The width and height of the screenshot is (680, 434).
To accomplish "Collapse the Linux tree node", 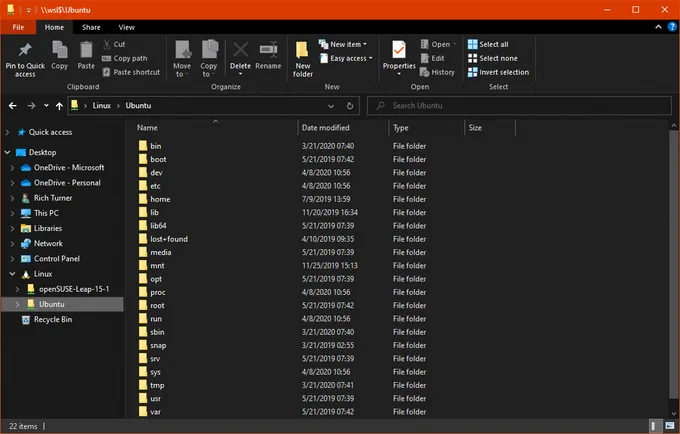I will pyautogui.click(x=12, y=274).
